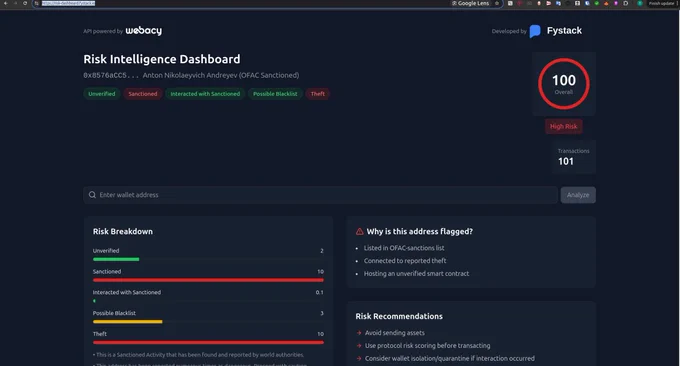This screenshot has width=680, height=366.
Task: Click the Possible Blacklist value 3
Action: pyautogui.click(x=322, y=313)
